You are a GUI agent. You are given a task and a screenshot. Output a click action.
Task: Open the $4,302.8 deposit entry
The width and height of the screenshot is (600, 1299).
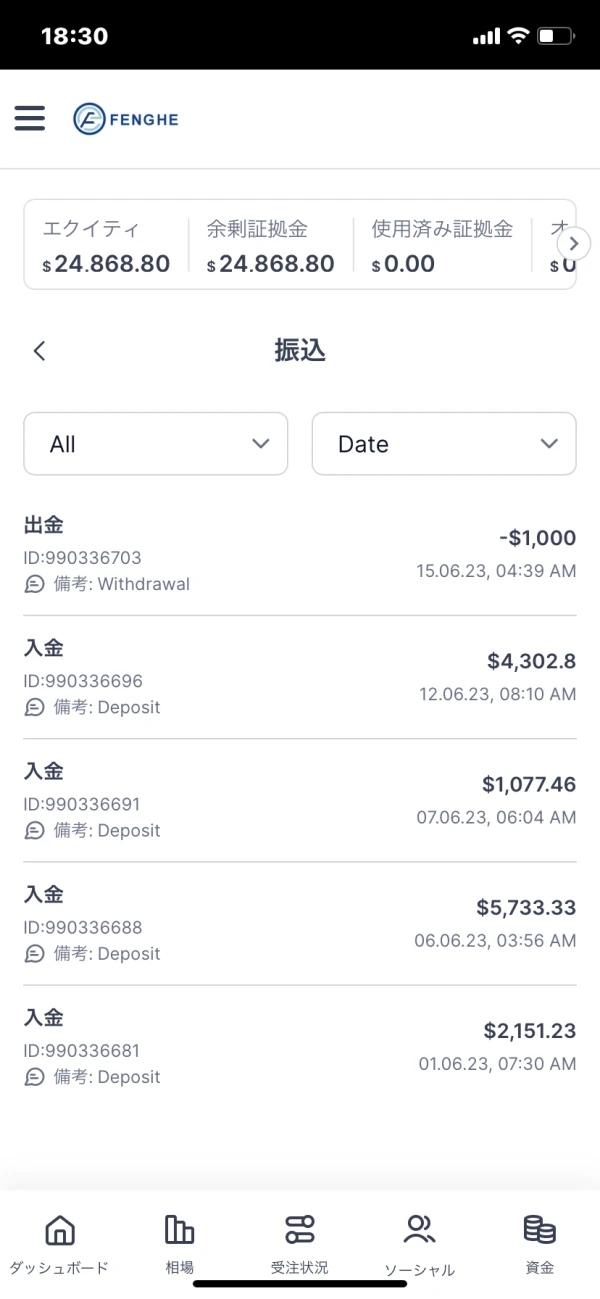(300, 677)
